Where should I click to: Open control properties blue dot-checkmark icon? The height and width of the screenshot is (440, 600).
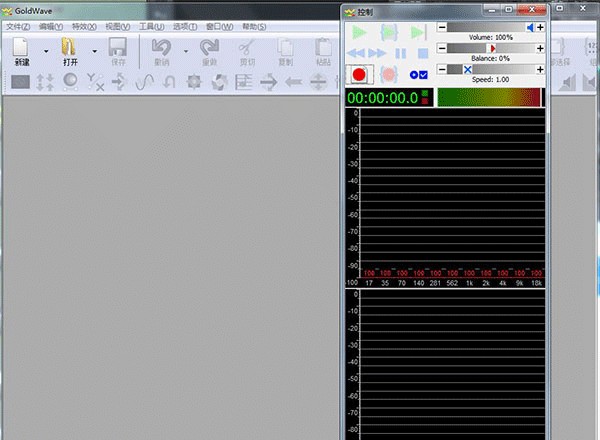[x=419, y=75]
